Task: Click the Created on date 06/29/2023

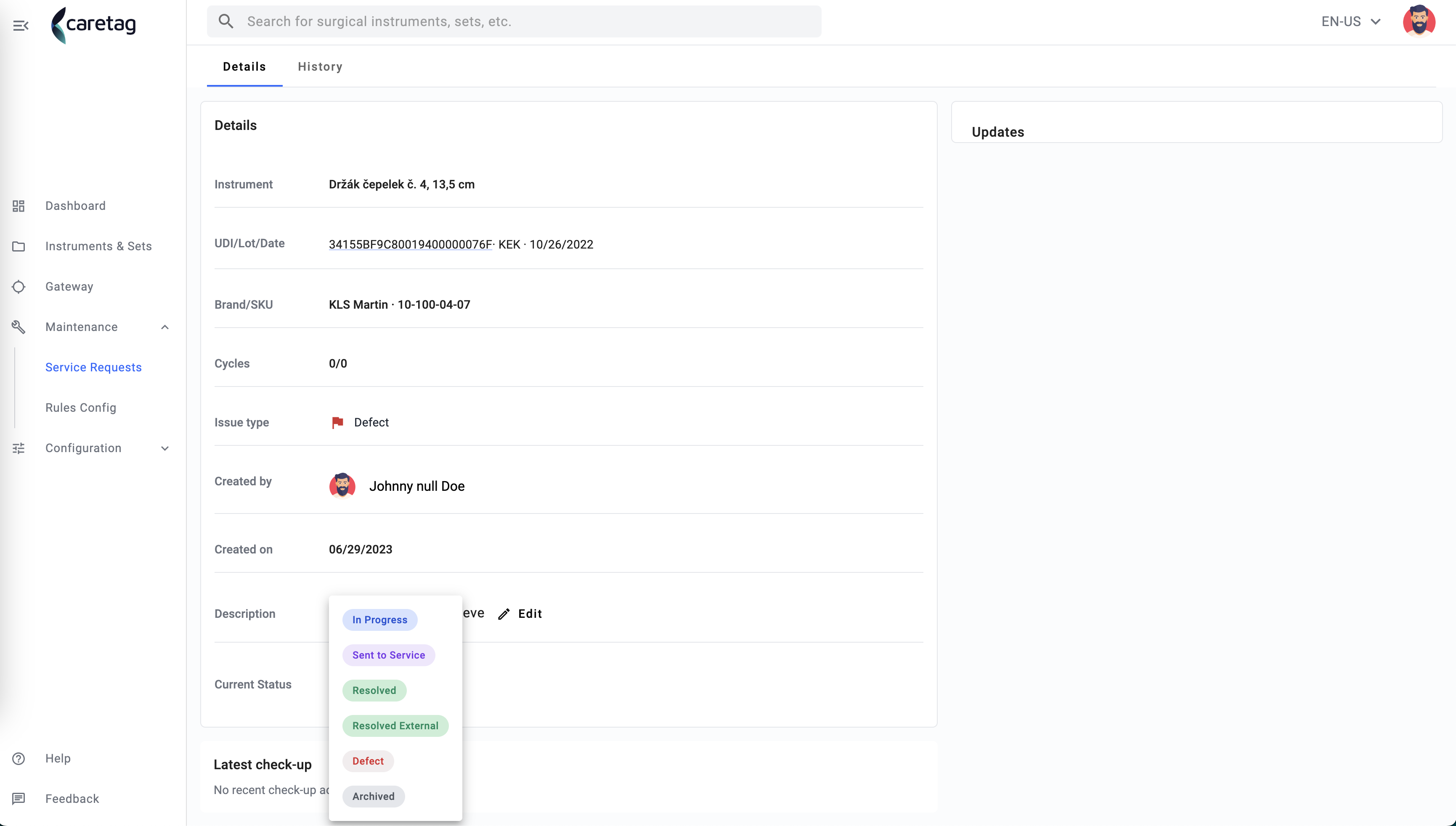Action: [360, 550]
